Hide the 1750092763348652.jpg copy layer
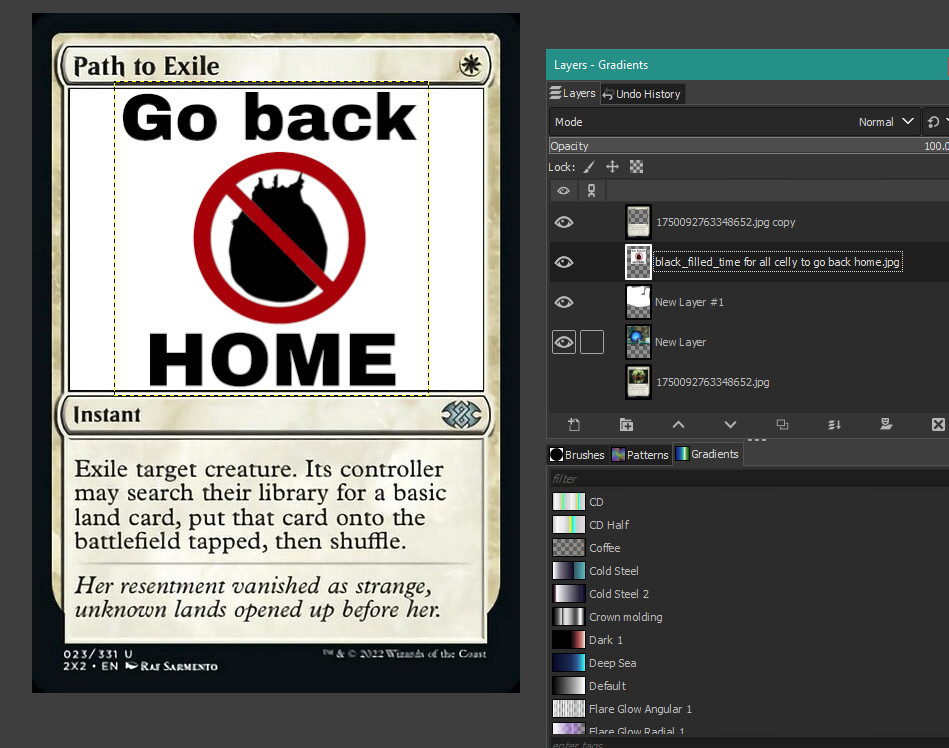949x748 pixels. pos(563,222)
